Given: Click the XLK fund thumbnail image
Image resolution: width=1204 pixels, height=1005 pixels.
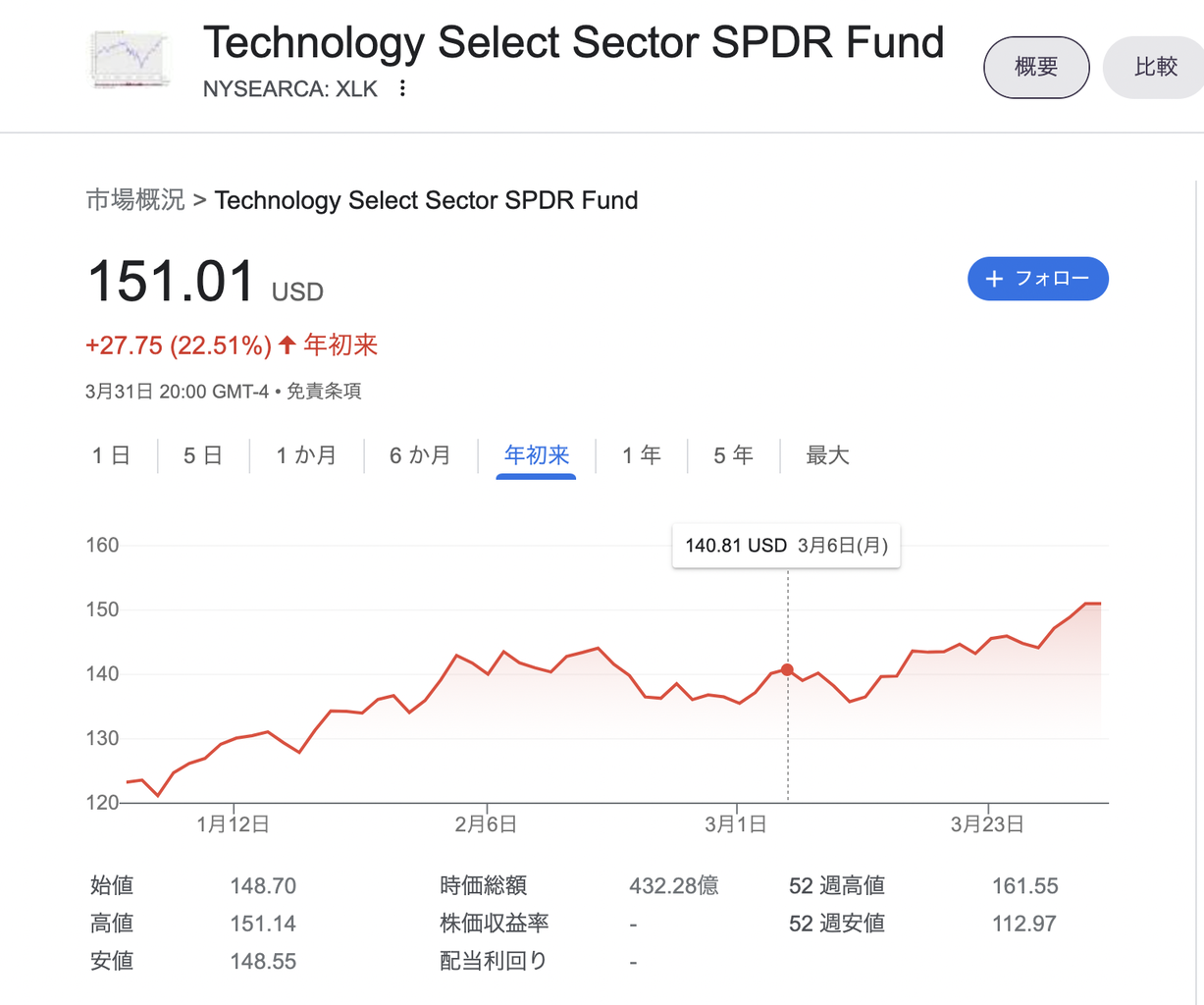Looking at the screenshot, I should (130, 59).
